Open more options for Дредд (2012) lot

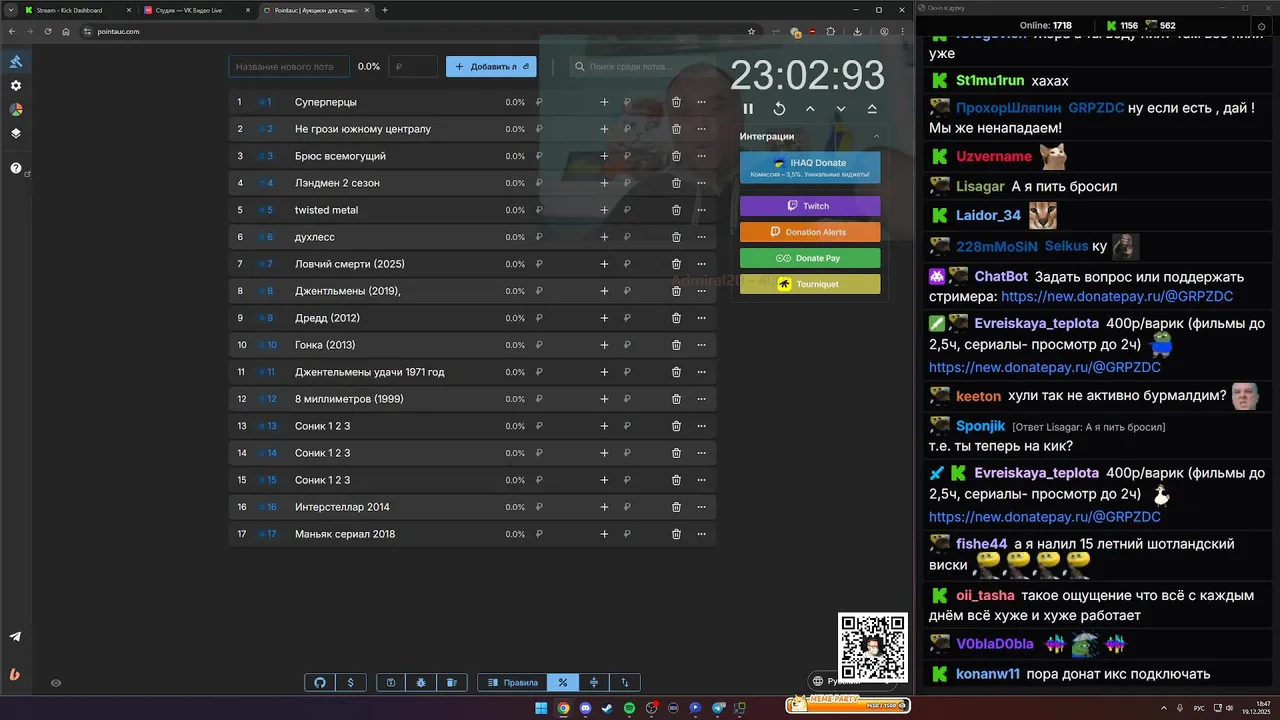701,318
